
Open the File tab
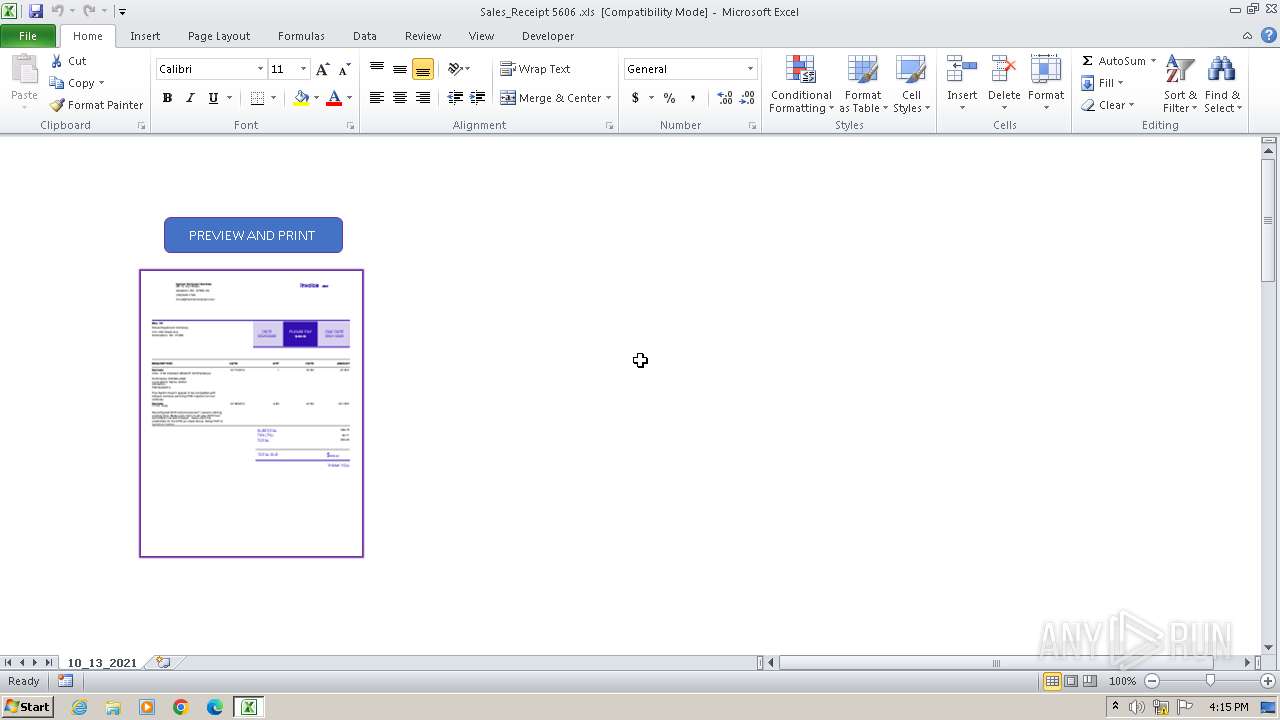pyautogui.click(x=28, y=36)
